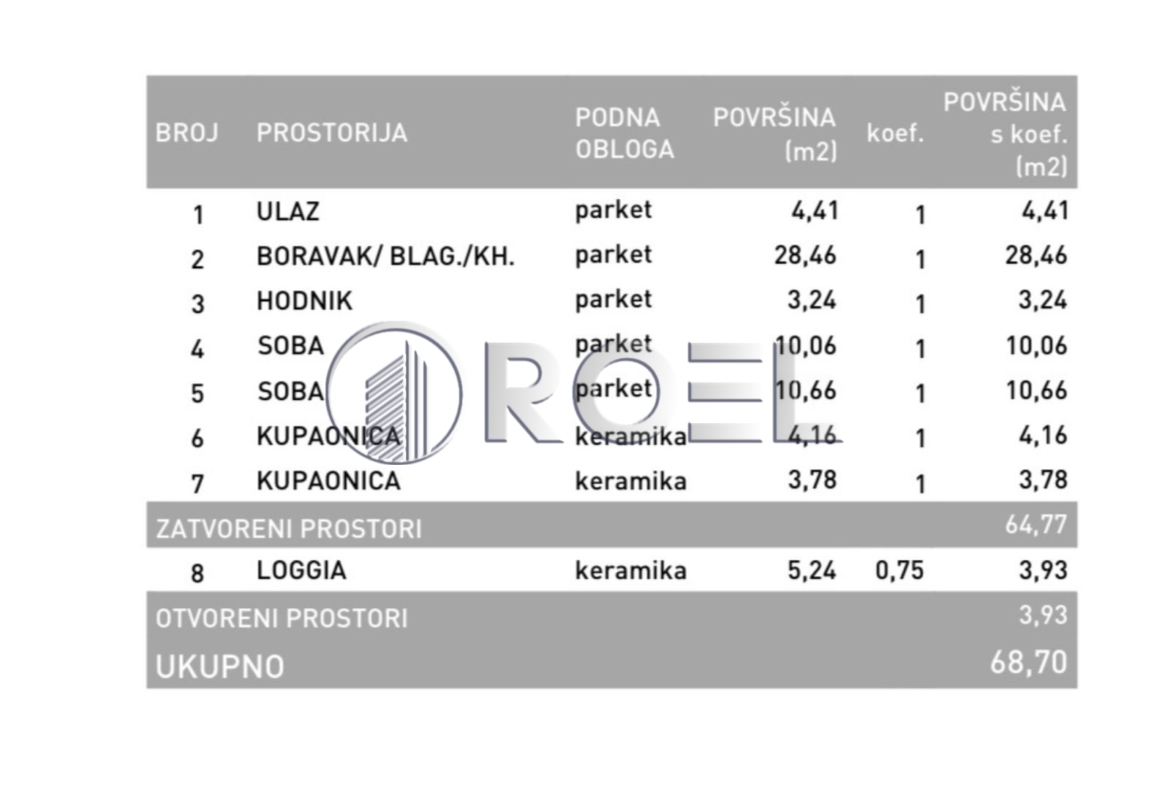
Task: Click row number 4 in BROJ column
Action: [197, 349]
